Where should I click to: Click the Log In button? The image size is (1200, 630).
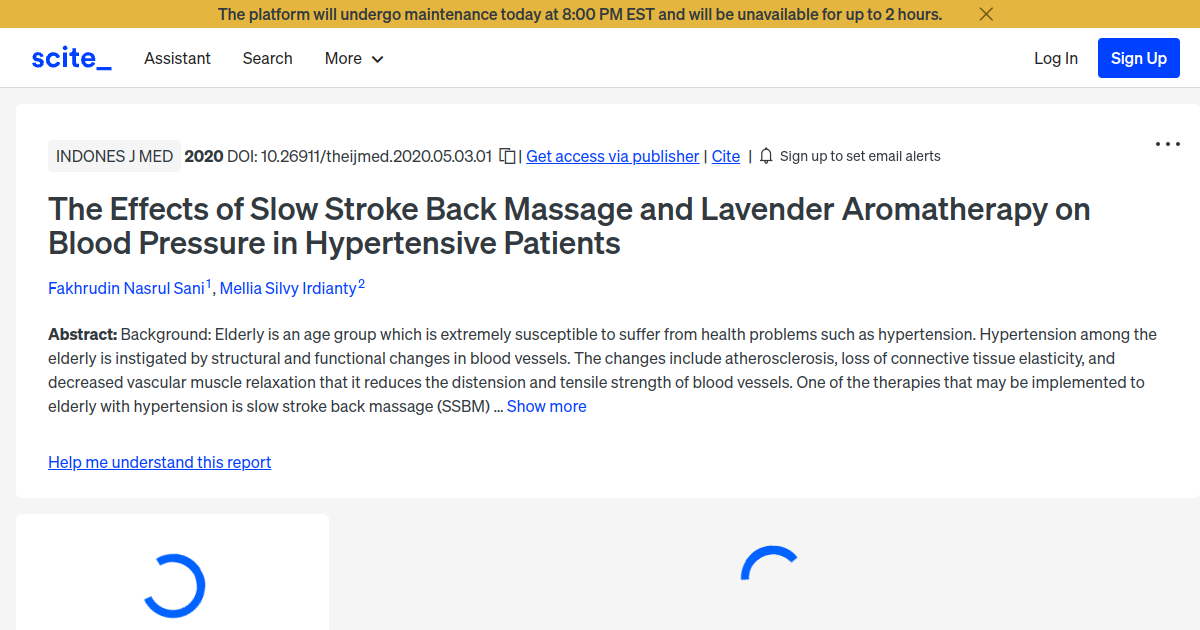(x=1056, y=58)
